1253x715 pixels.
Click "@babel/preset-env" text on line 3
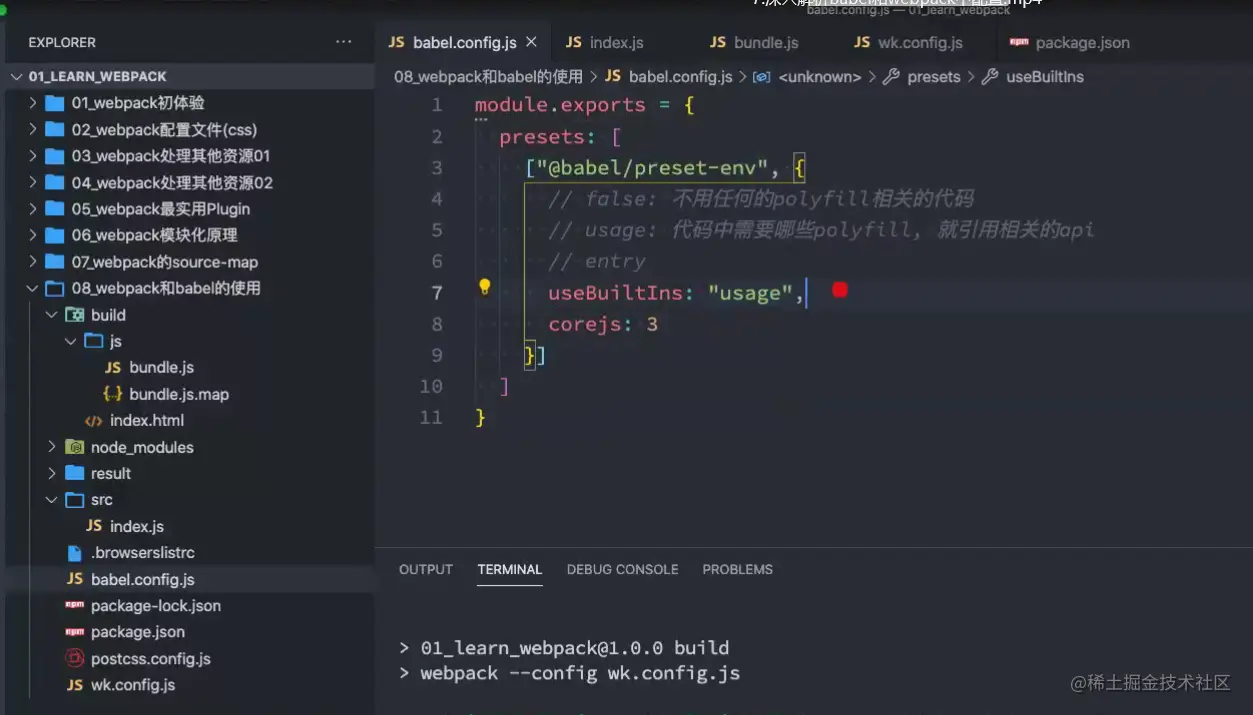pyautogui.click(x=653, y=168)
